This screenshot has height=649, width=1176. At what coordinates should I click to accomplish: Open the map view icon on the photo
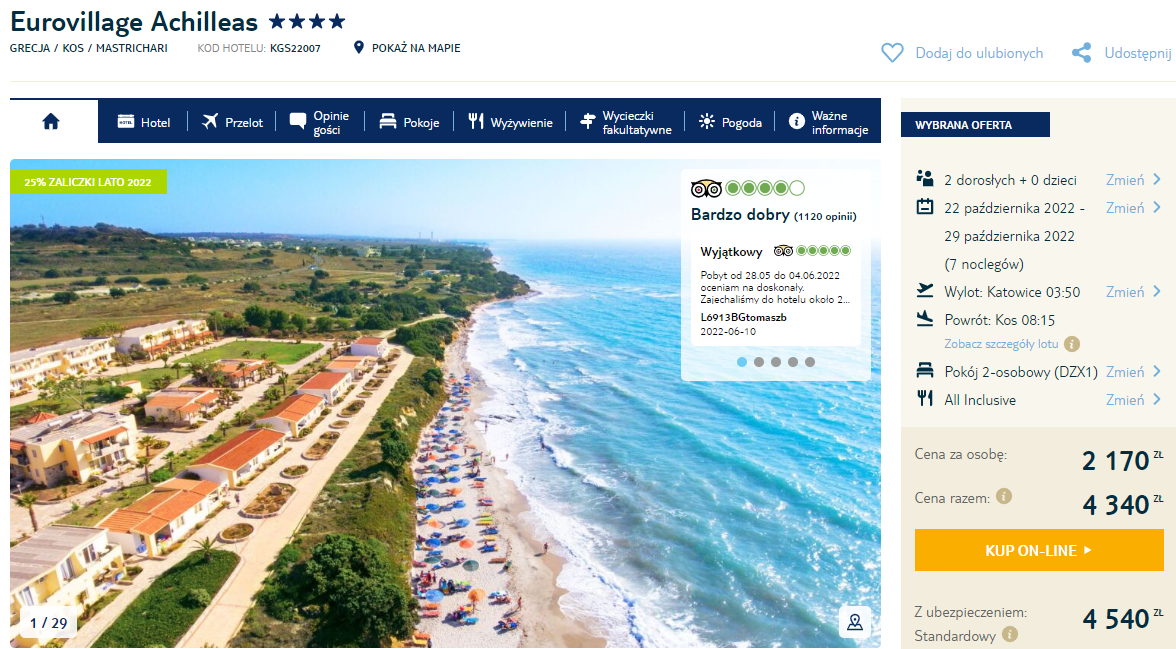click(x=855, y=621)
